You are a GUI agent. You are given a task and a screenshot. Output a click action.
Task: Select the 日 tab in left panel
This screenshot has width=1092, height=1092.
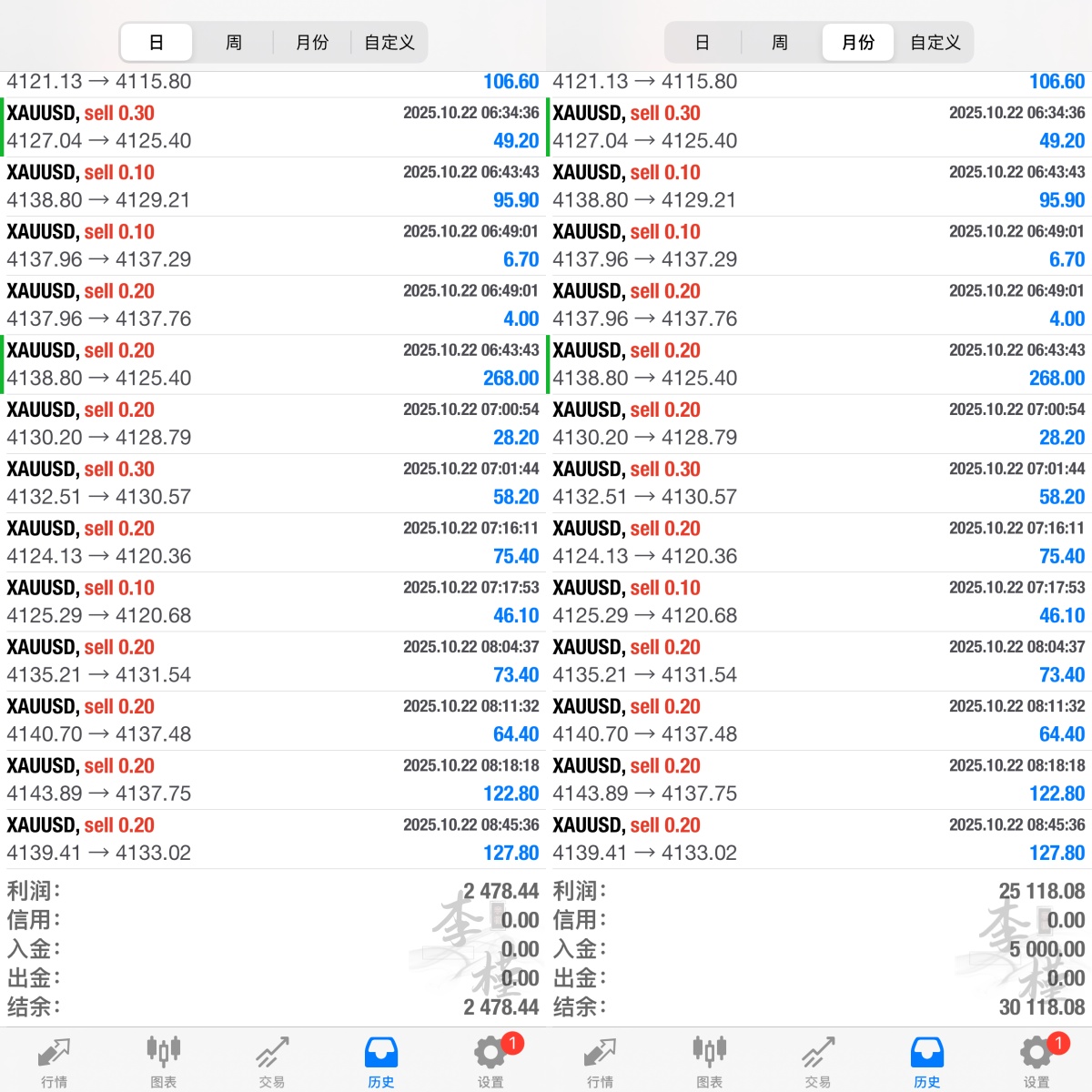pos(157,43)
